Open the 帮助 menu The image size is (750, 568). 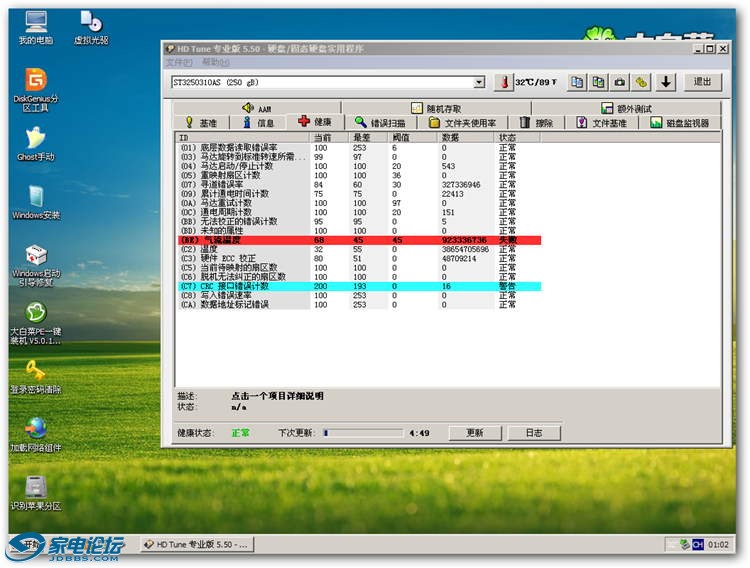[216, 62]
